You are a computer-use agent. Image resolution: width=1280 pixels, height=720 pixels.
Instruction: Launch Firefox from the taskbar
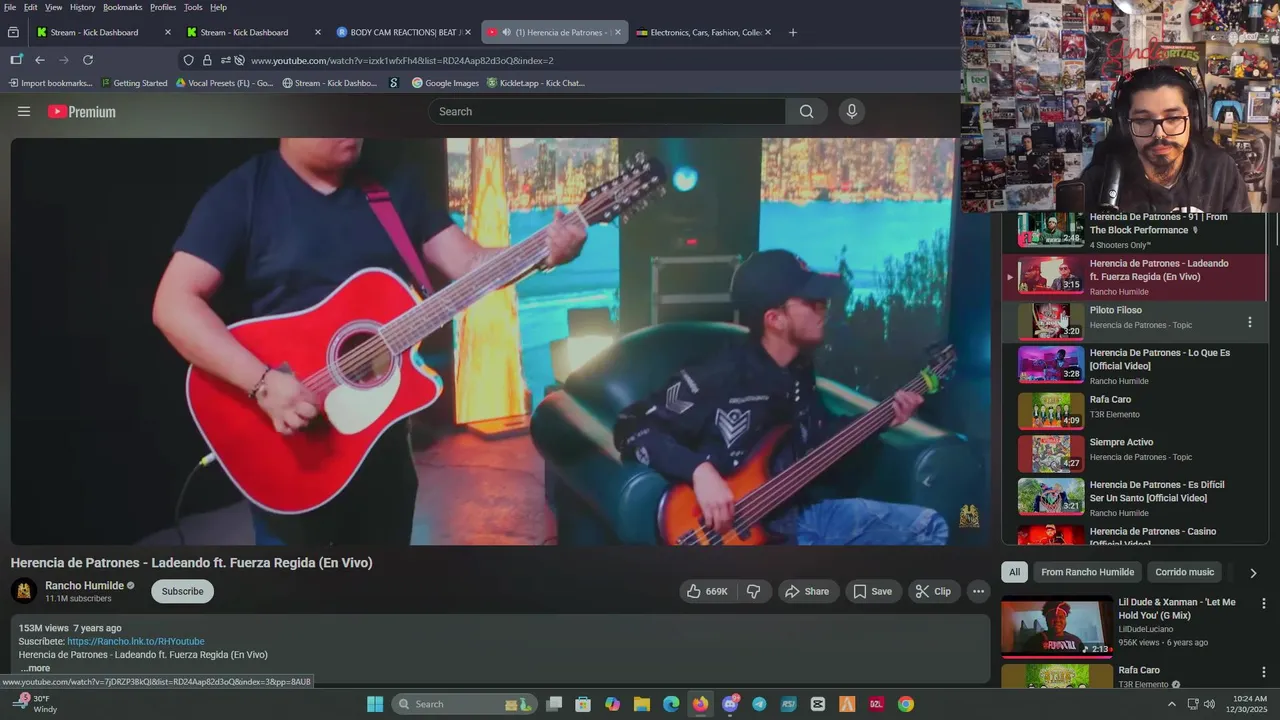point(700,704)
